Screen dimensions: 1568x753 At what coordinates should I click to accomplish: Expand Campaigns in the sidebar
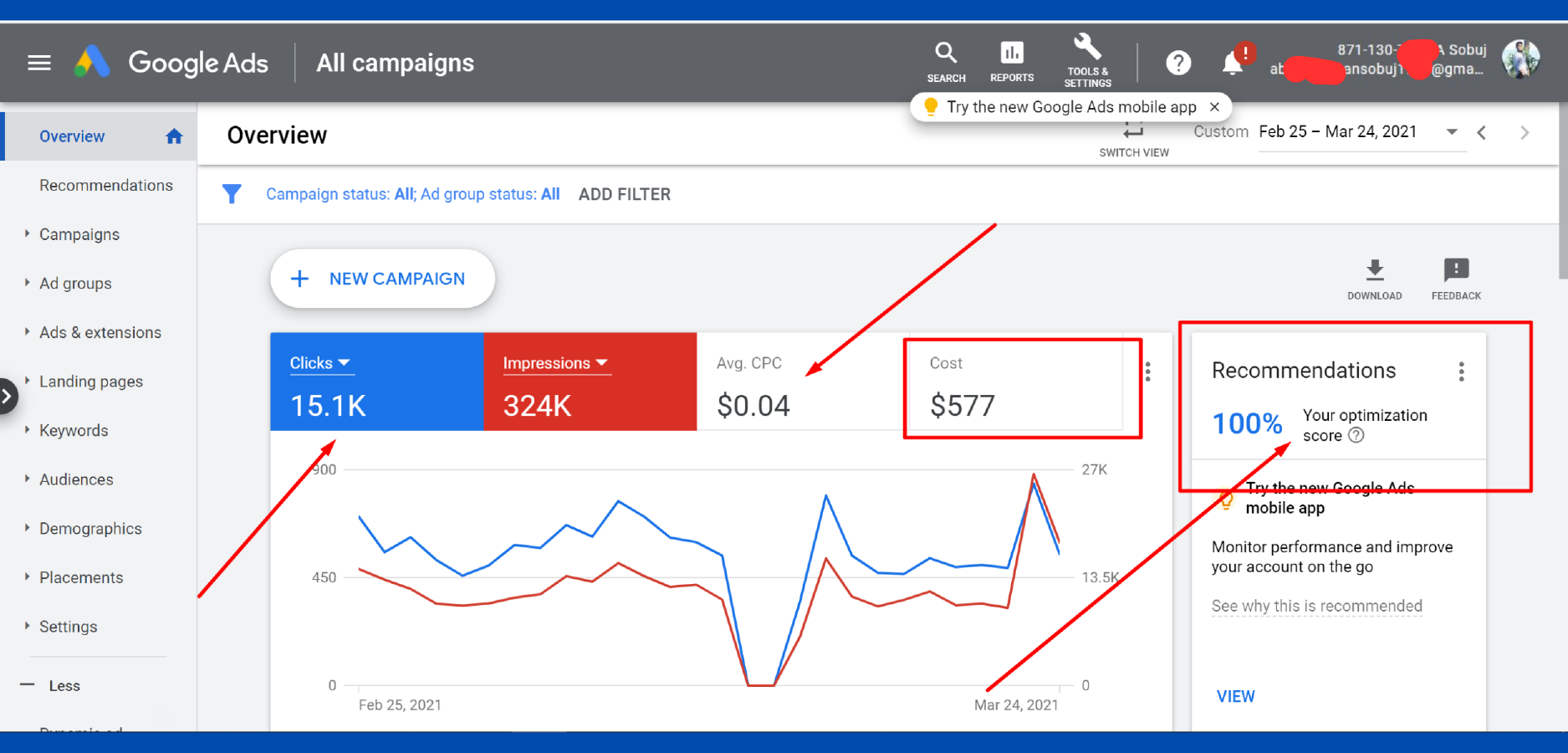coord(79,234)
